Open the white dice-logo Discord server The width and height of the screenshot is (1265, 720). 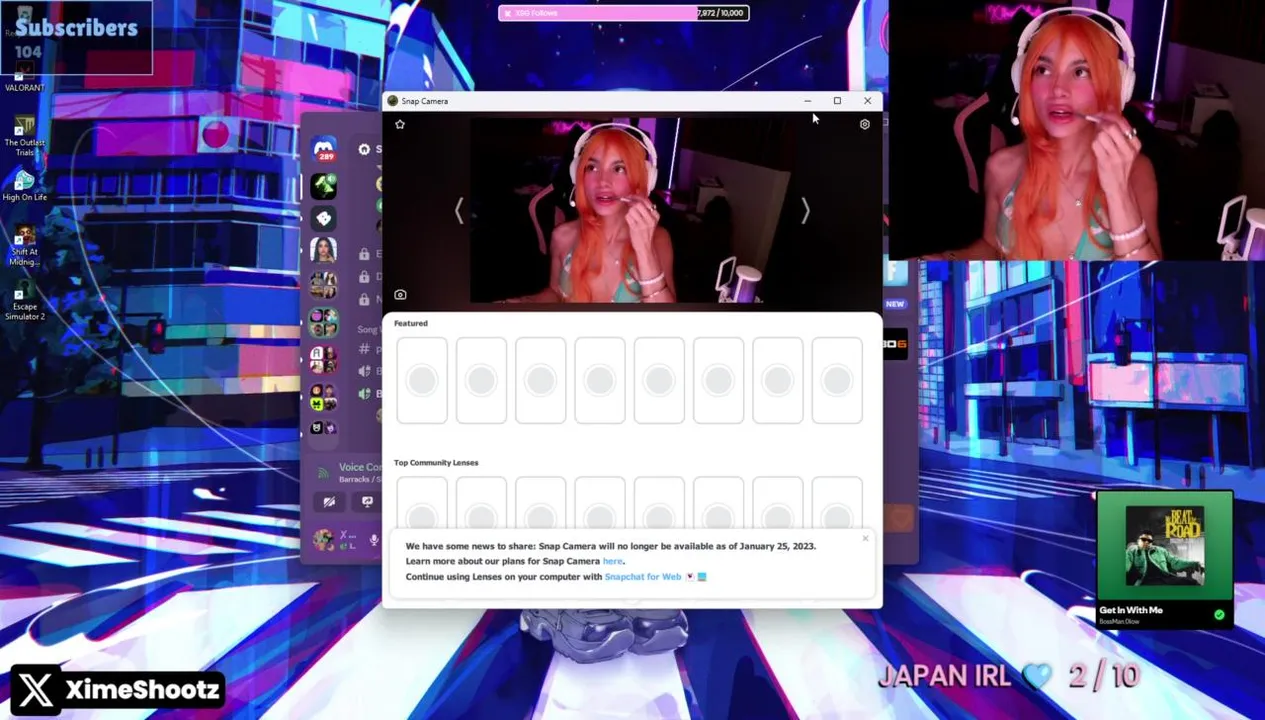click(x=324, y=218)
